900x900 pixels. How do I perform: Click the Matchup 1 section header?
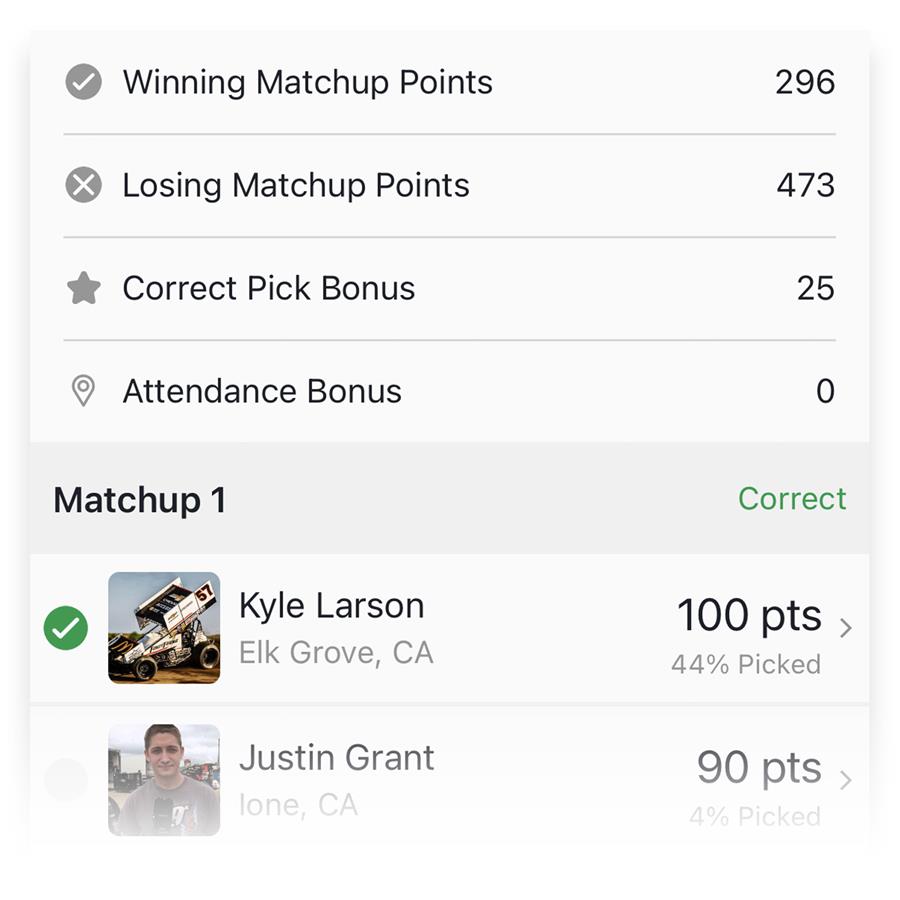pos(139,500)
